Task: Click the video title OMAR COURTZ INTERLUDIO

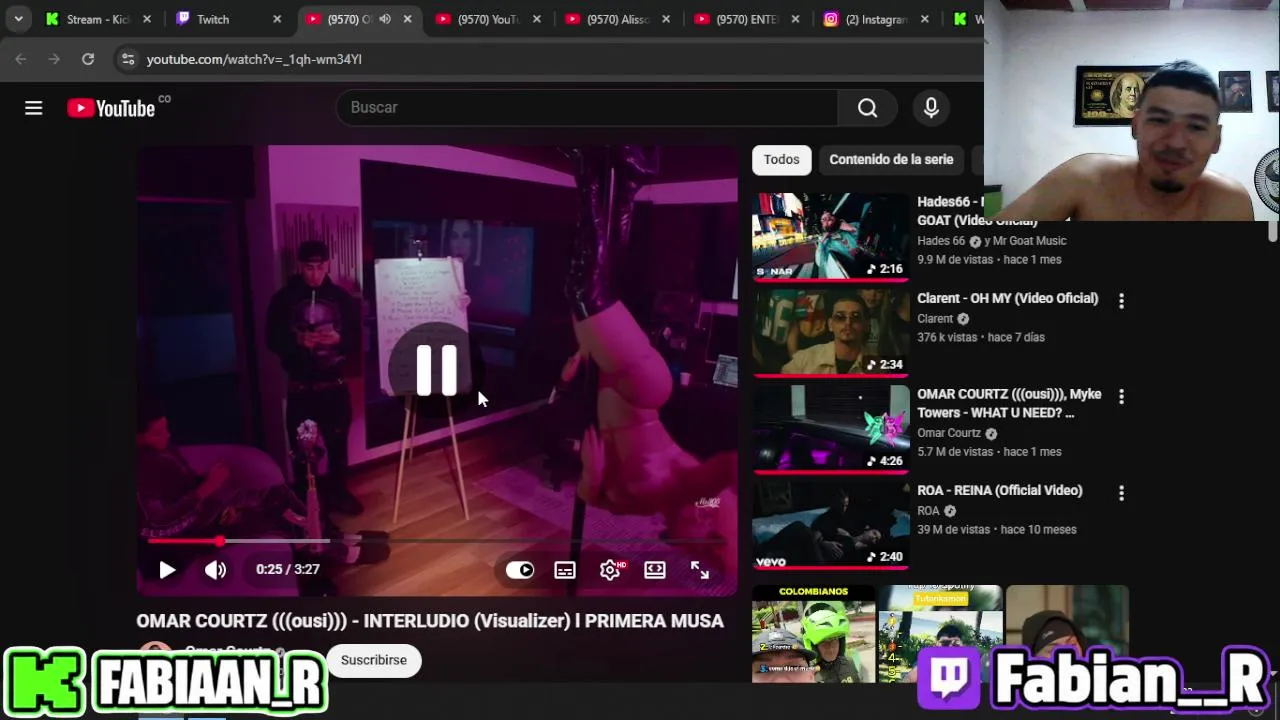Action: (x=430, y=621)
